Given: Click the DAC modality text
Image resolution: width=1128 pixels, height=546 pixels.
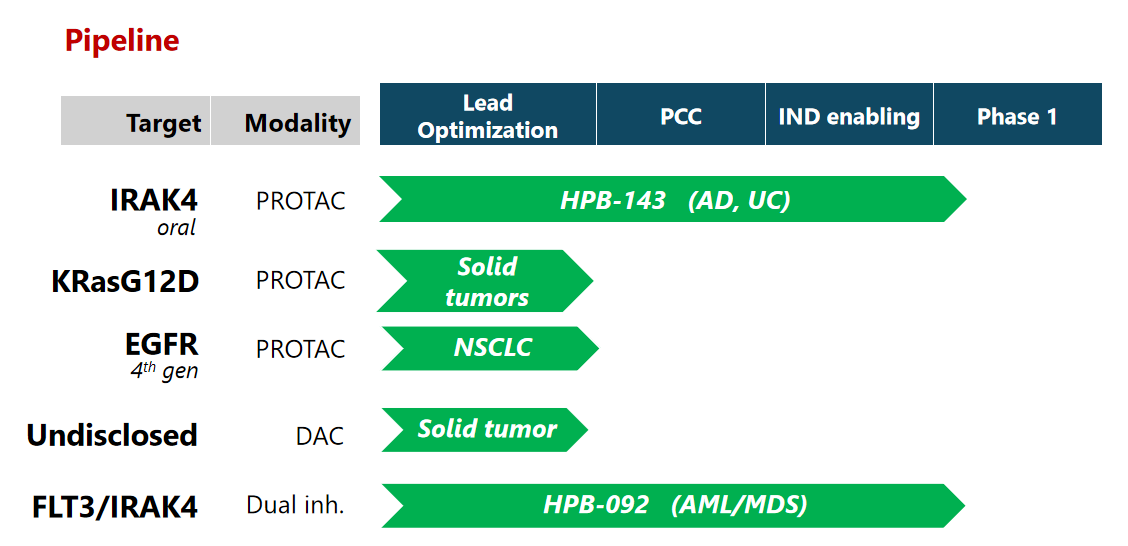Looking at the screenshot, I should (320, 435).
